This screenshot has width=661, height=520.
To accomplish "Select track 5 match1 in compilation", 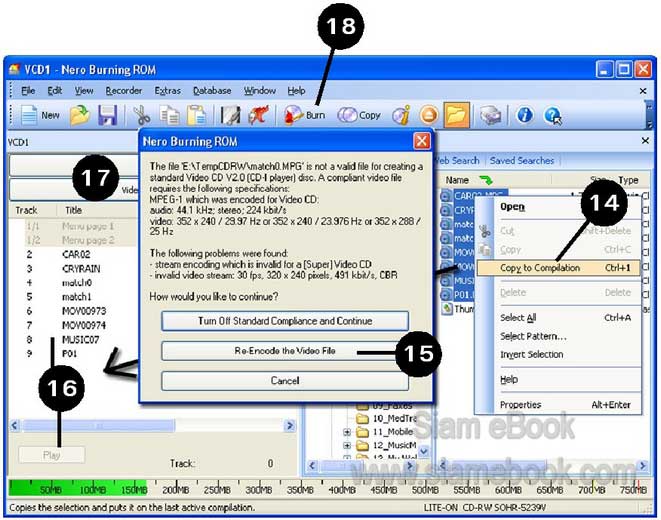I will [x=76, y=297].
